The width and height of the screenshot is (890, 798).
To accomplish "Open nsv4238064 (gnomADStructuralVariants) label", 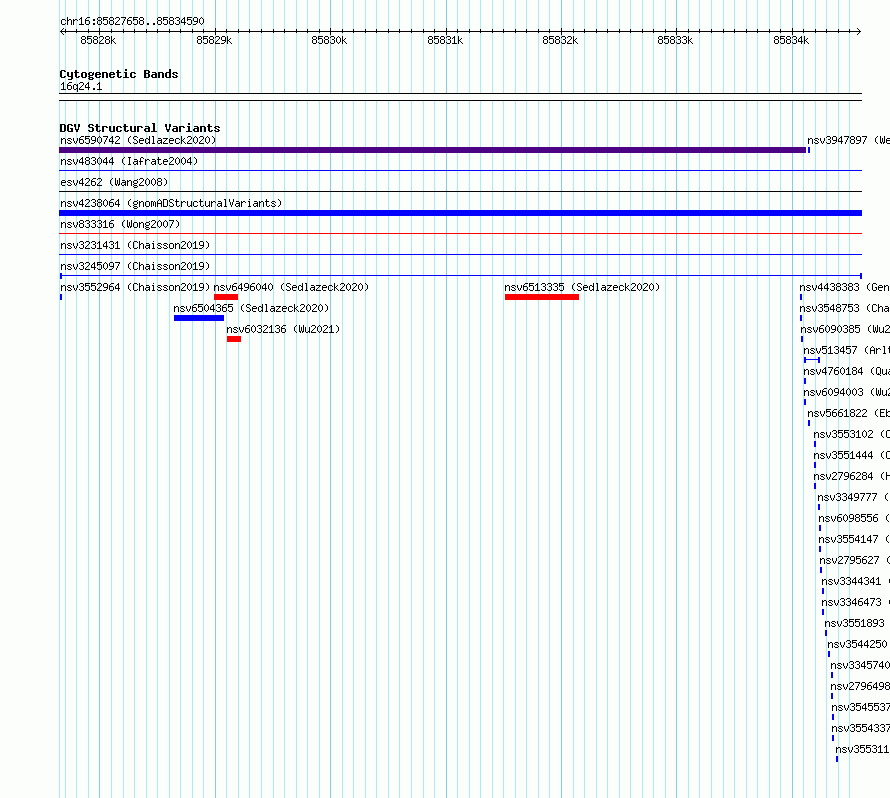I will [x=171, y=203].
